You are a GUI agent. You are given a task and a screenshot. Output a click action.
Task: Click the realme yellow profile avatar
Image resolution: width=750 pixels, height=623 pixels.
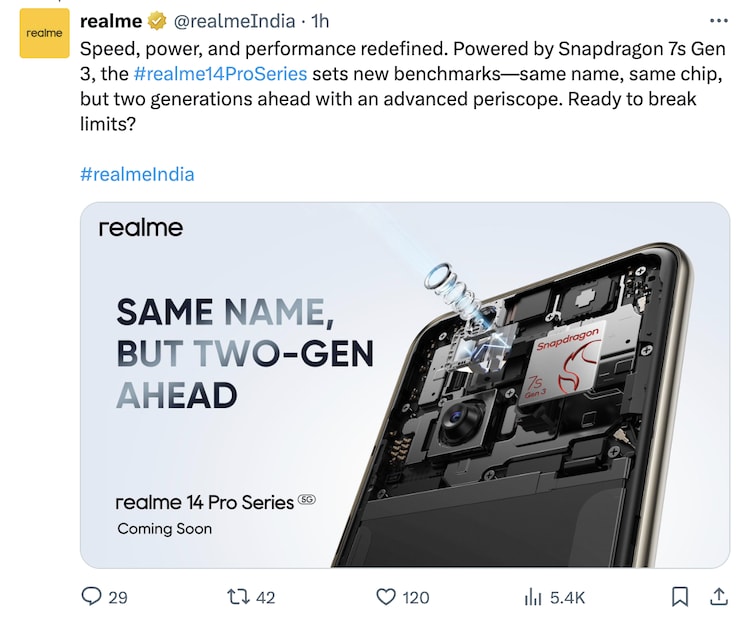44,34
